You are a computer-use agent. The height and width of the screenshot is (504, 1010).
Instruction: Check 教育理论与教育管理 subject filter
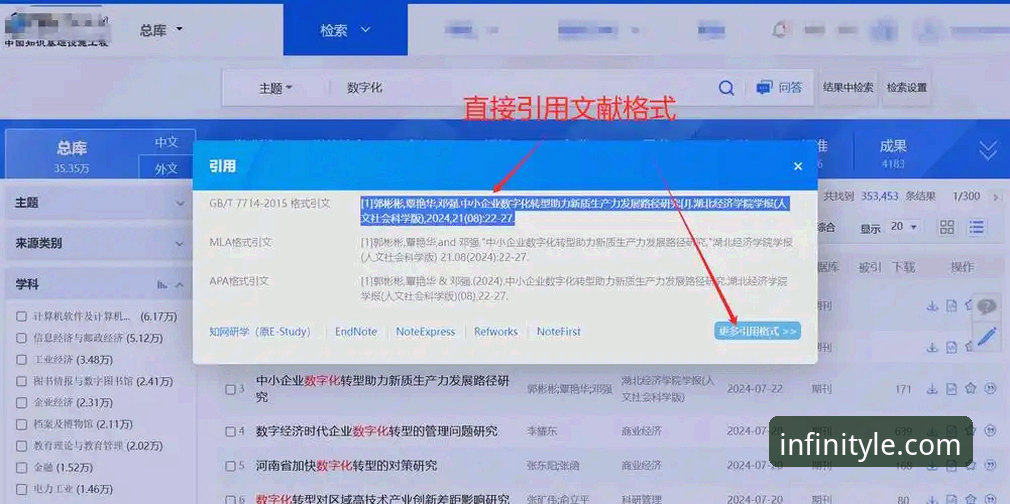point(22,445)
